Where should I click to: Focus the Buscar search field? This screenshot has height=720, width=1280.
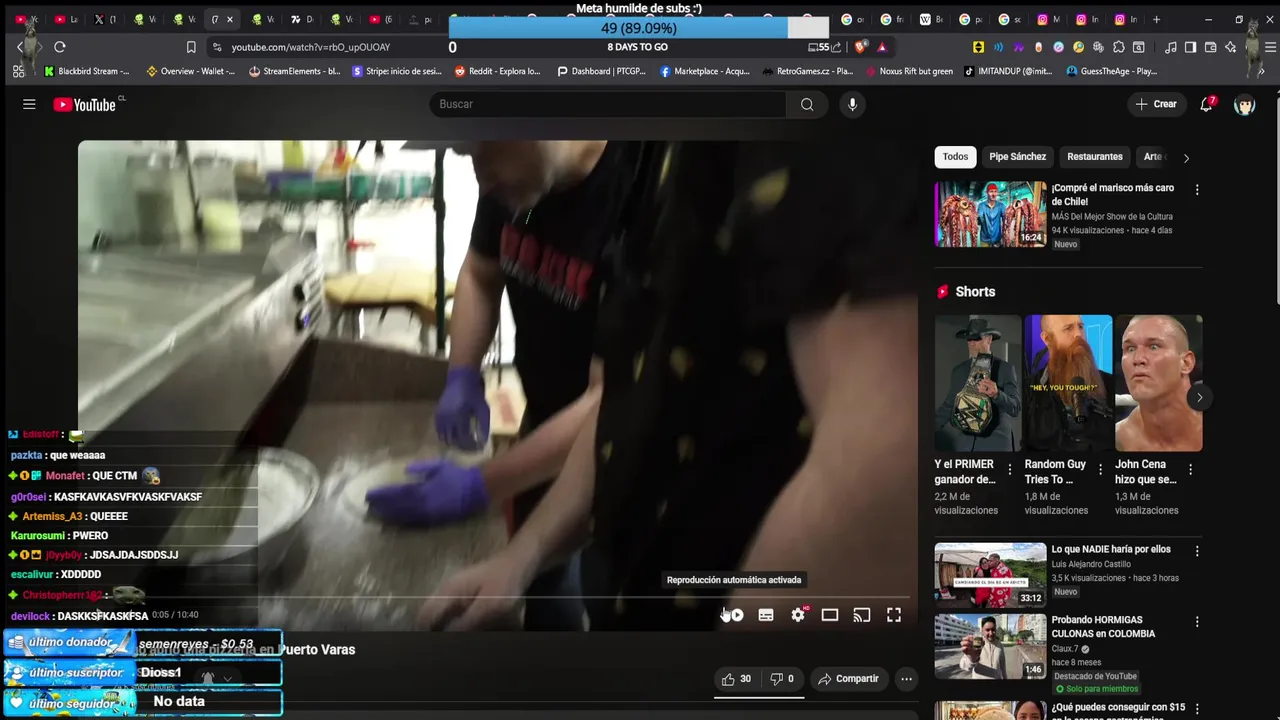point(608,104)
